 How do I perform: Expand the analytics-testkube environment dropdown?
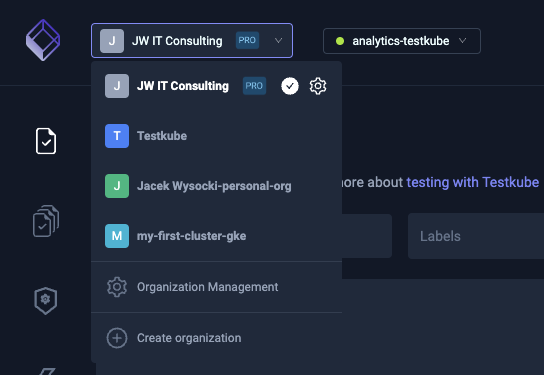coord(402,41)
